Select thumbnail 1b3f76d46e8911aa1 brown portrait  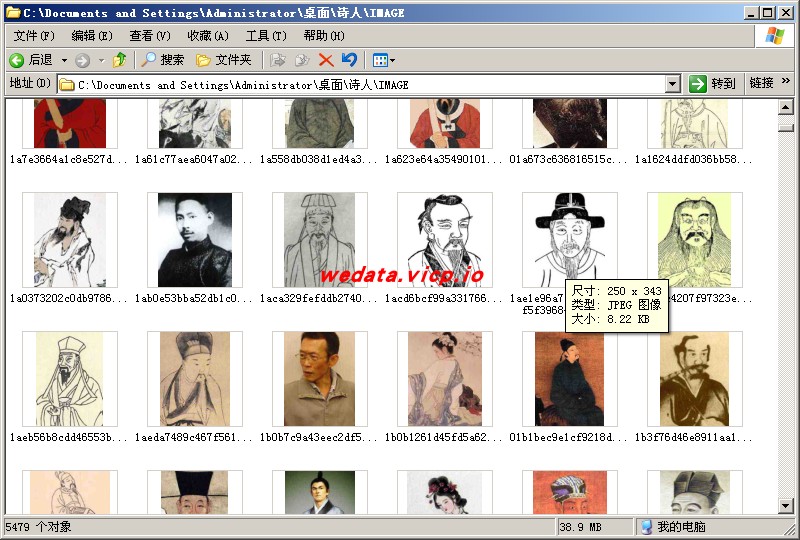tap(695, 379)
